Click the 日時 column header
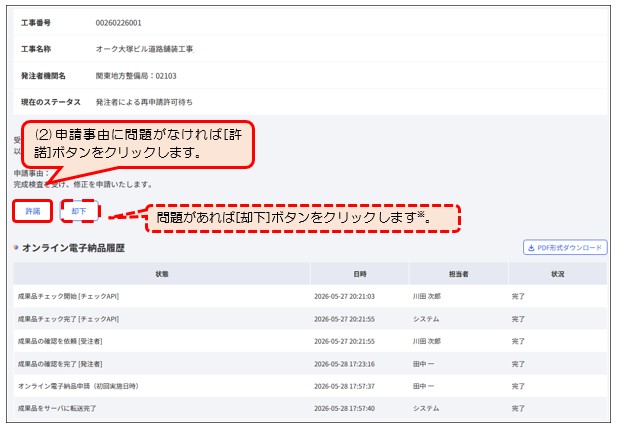This screenshot has height=428, width=617. pos(360,274)
